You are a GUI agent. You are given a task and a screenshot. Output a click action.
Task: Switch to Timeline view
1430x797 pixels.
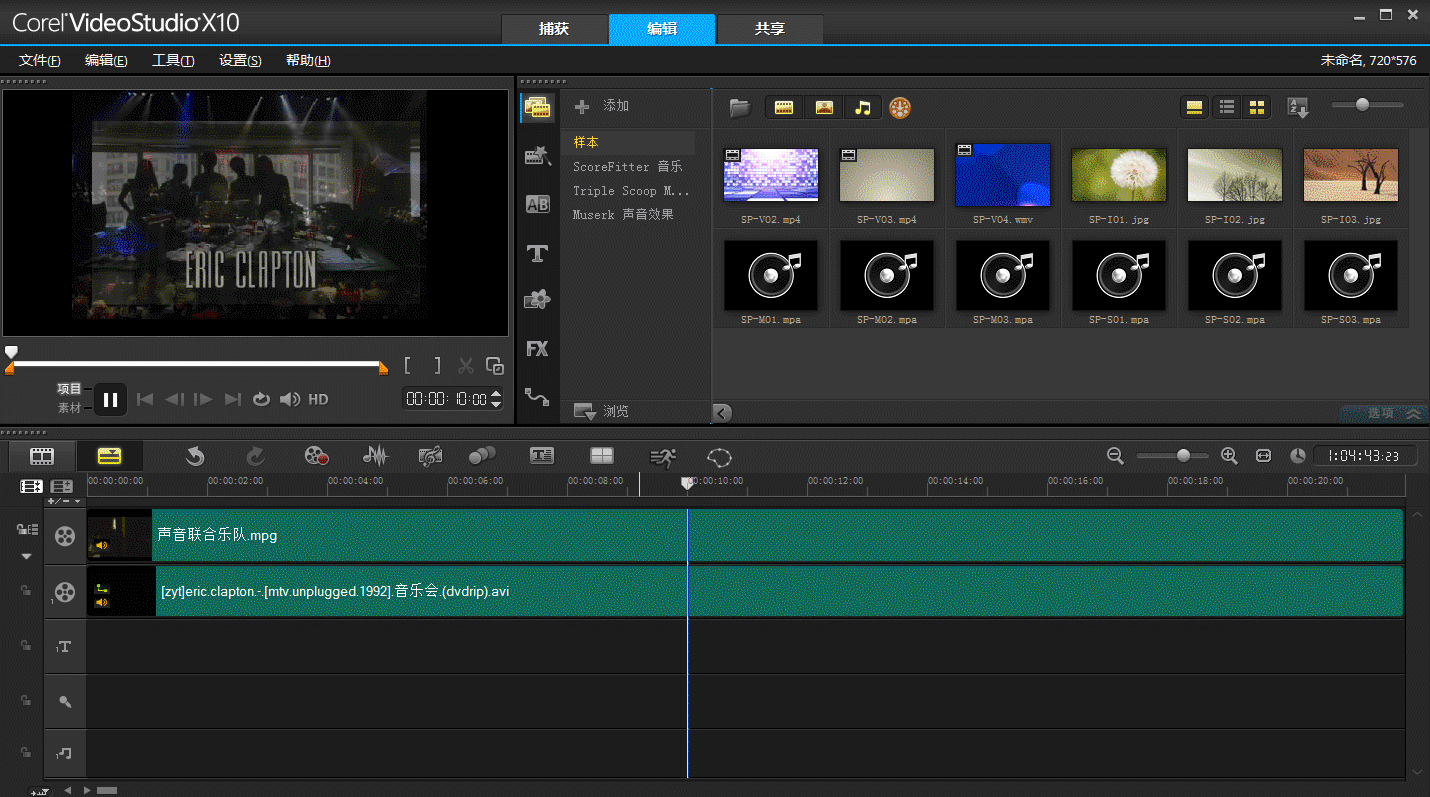[109, 456]
